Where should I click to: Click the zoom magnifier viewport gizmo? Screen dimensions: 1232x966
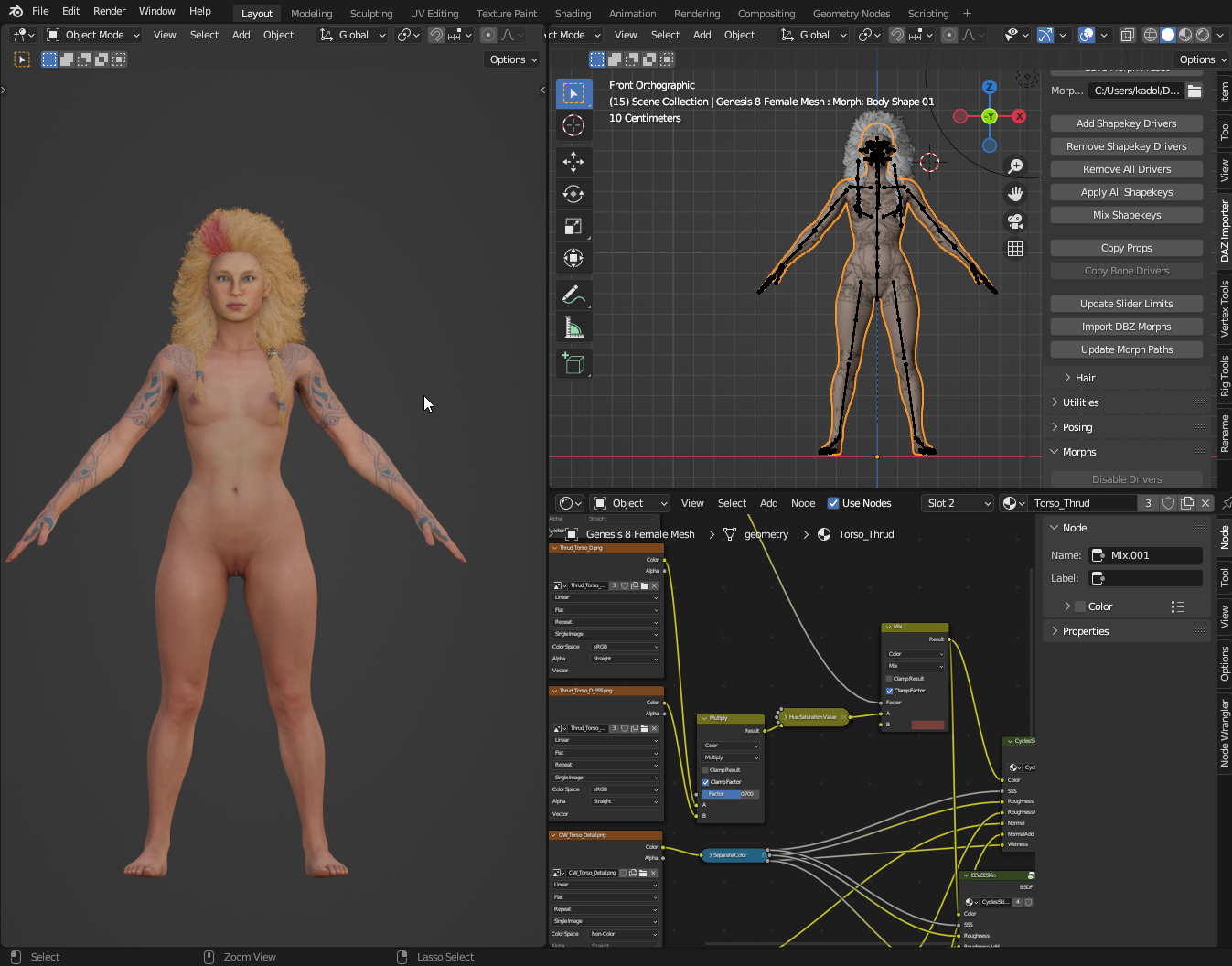tap(1015, 166)
